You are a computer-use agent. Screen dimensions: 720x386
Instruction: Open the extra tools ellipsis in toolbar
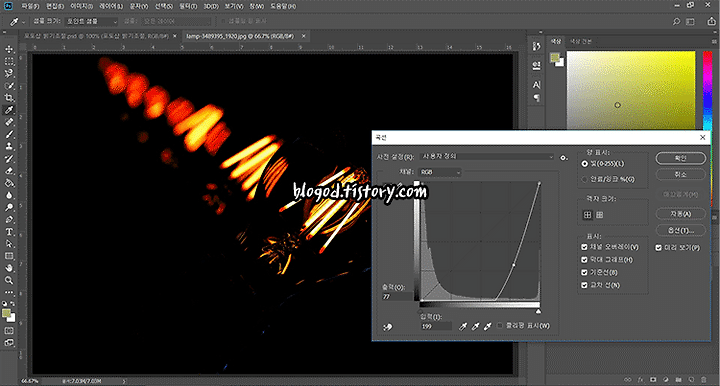[9, 292]
